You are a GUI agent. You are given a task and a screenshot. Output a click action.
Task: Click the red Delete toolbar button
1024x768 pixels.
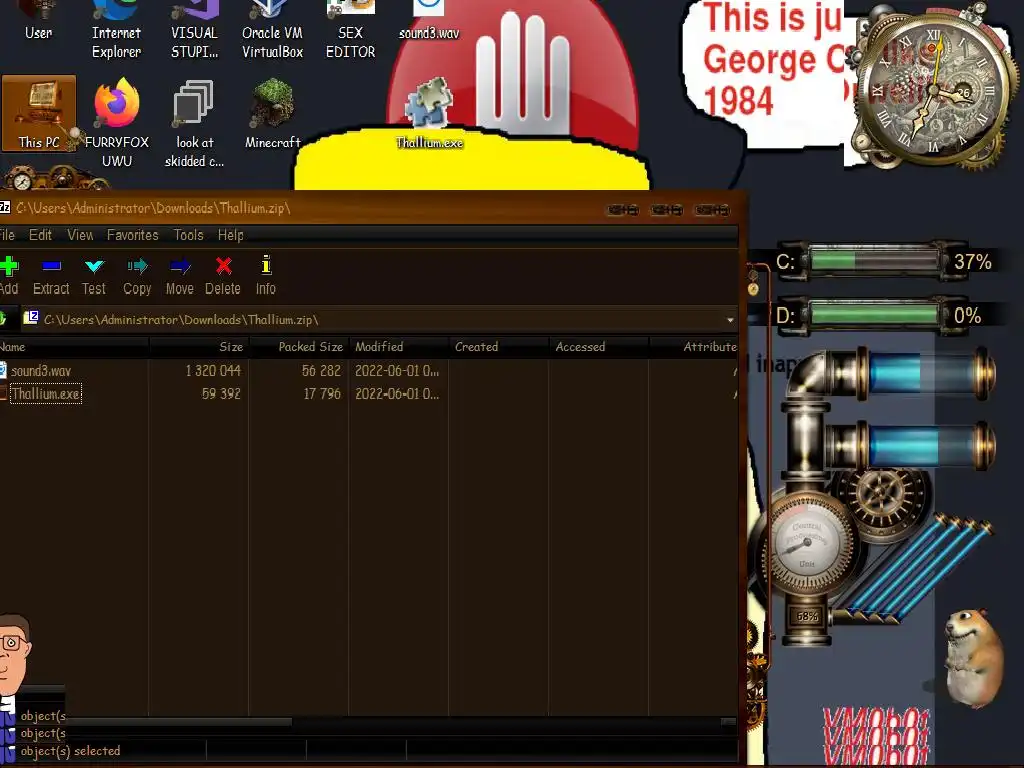pyautogui.click(x=223, y=276)
